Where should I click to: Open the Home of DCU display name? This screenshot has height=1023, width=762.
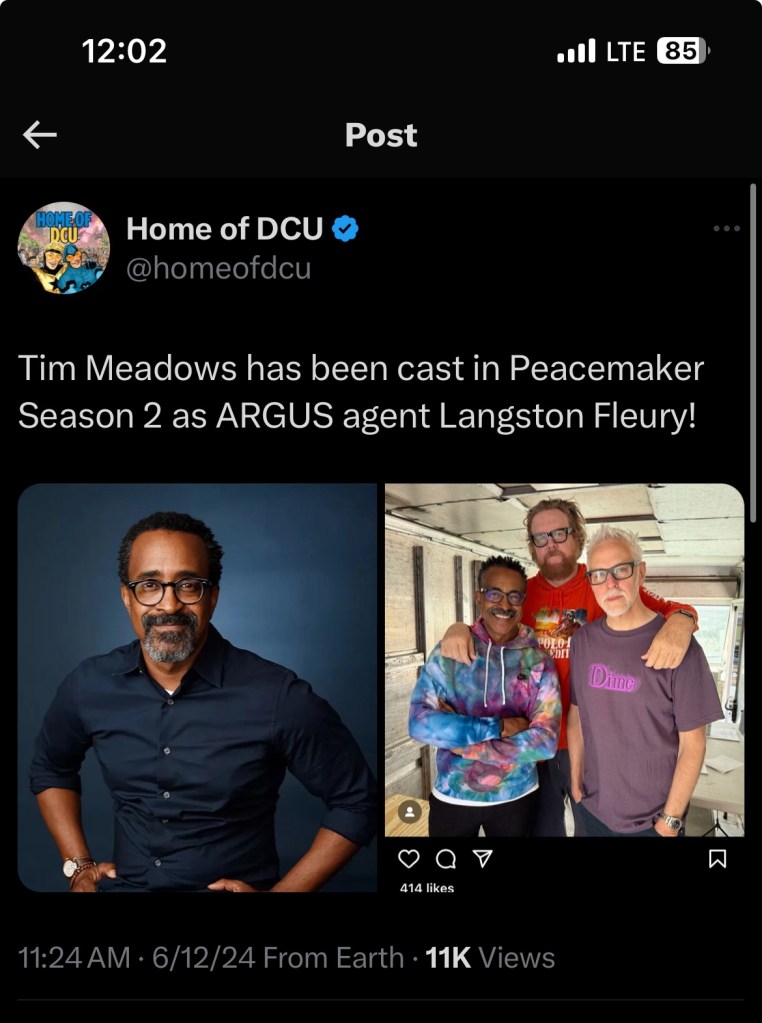(x=224, y=228)
